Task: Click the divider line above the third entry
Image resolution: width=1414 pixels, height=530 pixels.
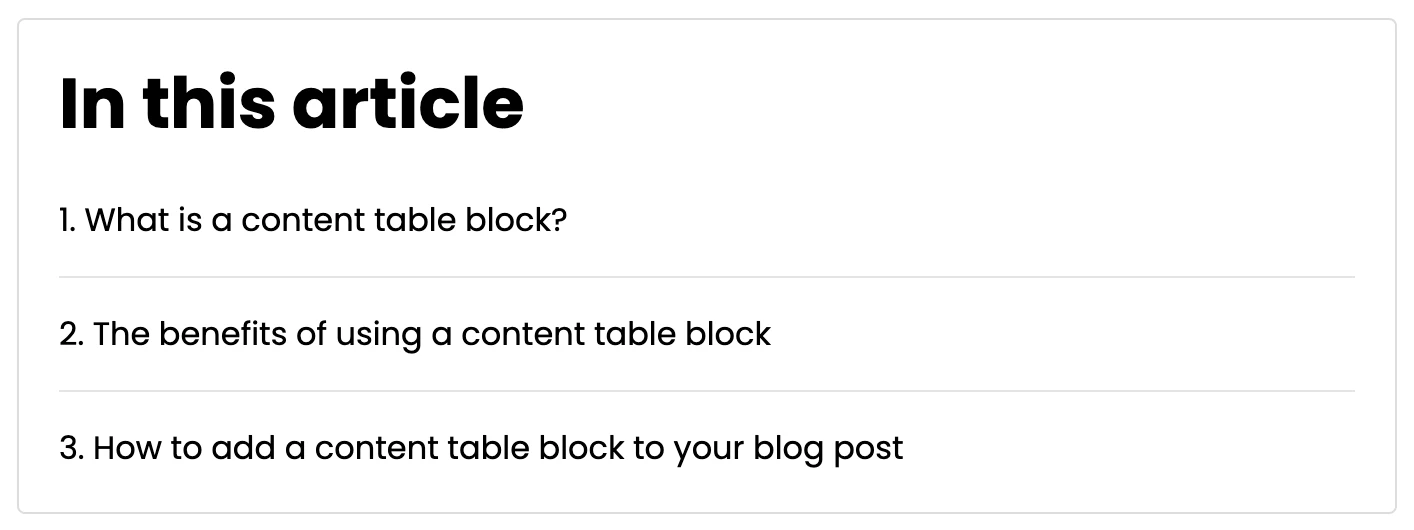Action: (706, 391)
